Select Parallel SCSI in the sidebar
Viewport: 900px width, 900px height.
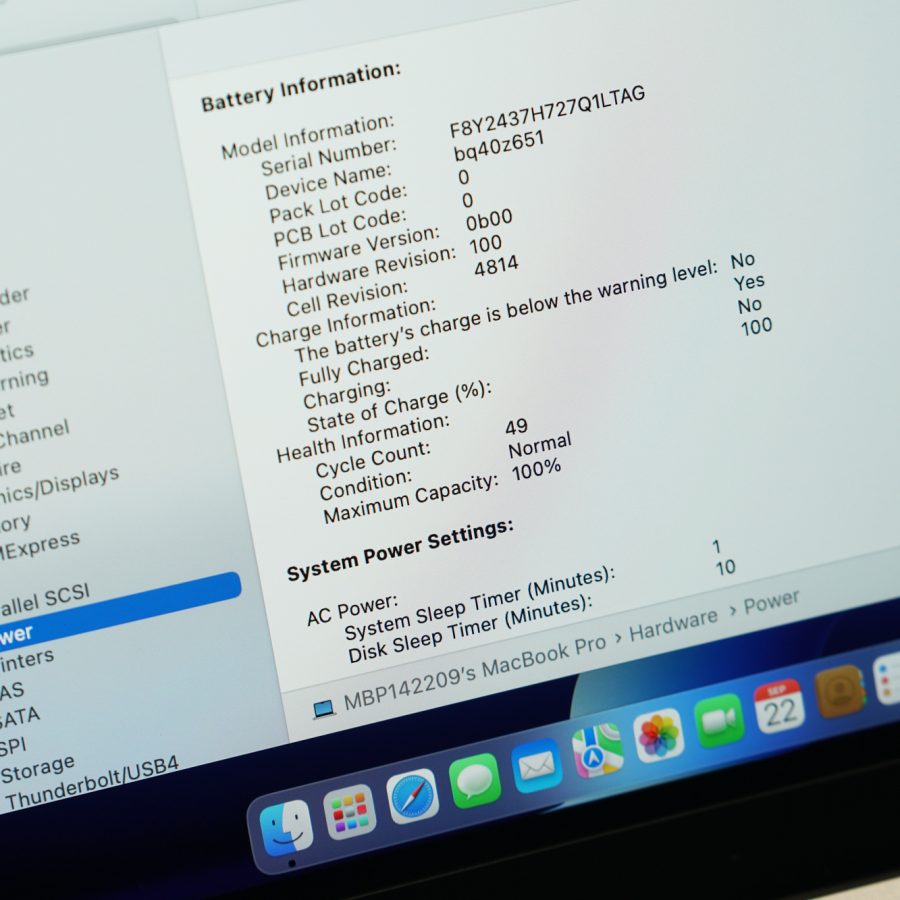pos(45,599)
